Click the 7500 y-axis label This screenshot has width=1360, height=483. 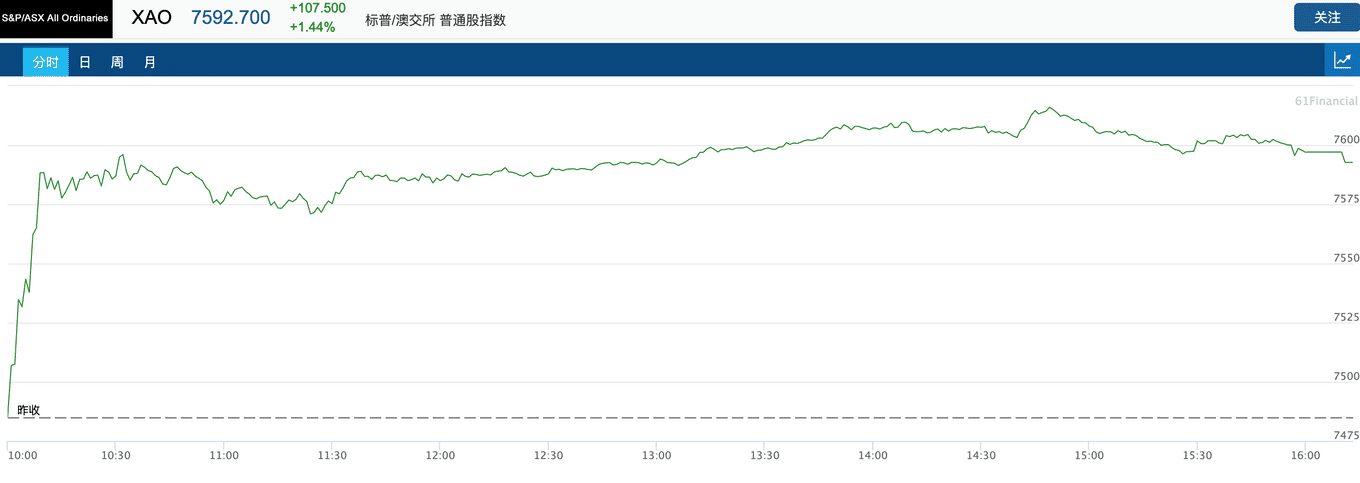coord(1346,376)
